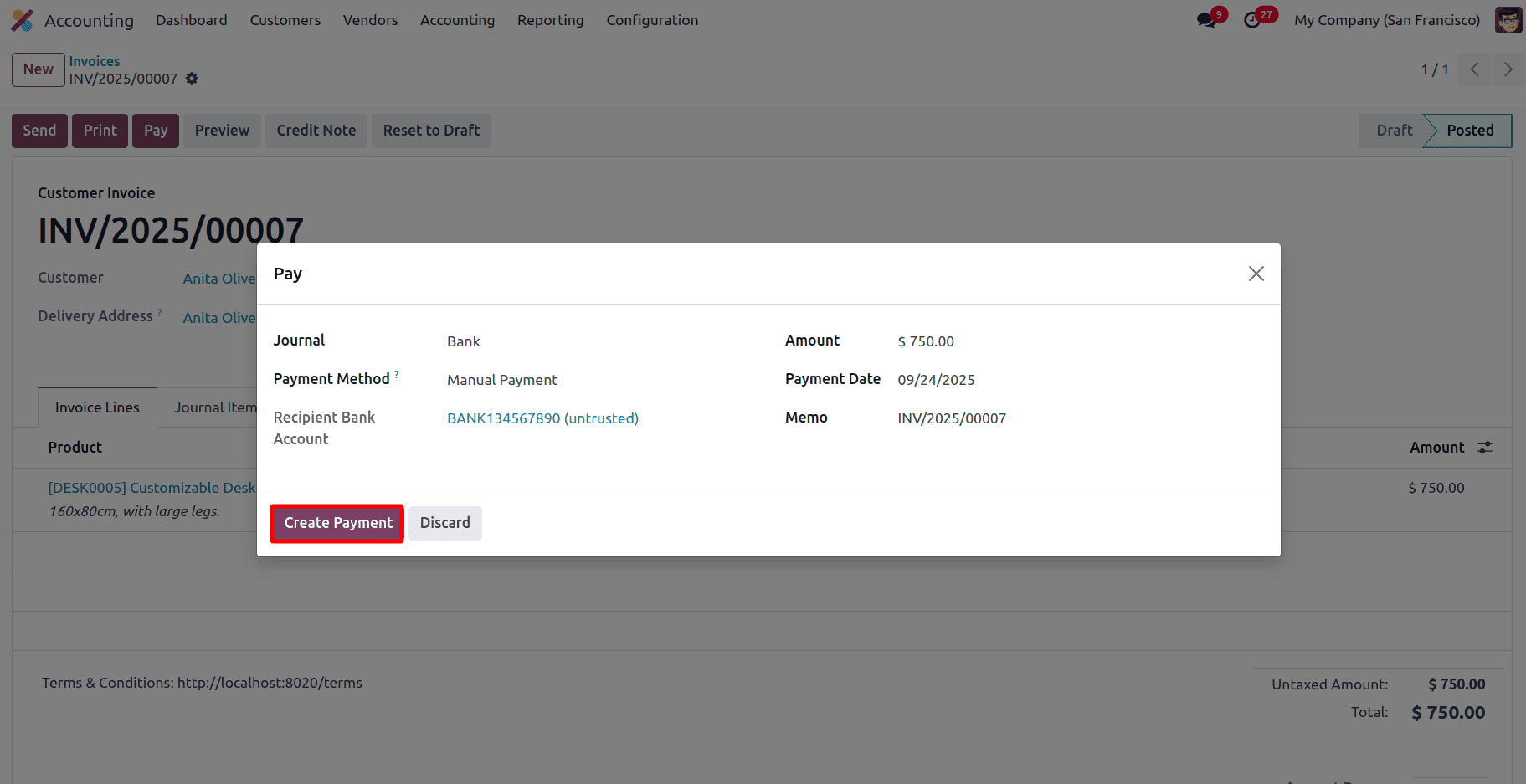Go to previous record arrow
Image resolution: width=1526 pixels, height=784 pixels.
(x=1475, y=69)
